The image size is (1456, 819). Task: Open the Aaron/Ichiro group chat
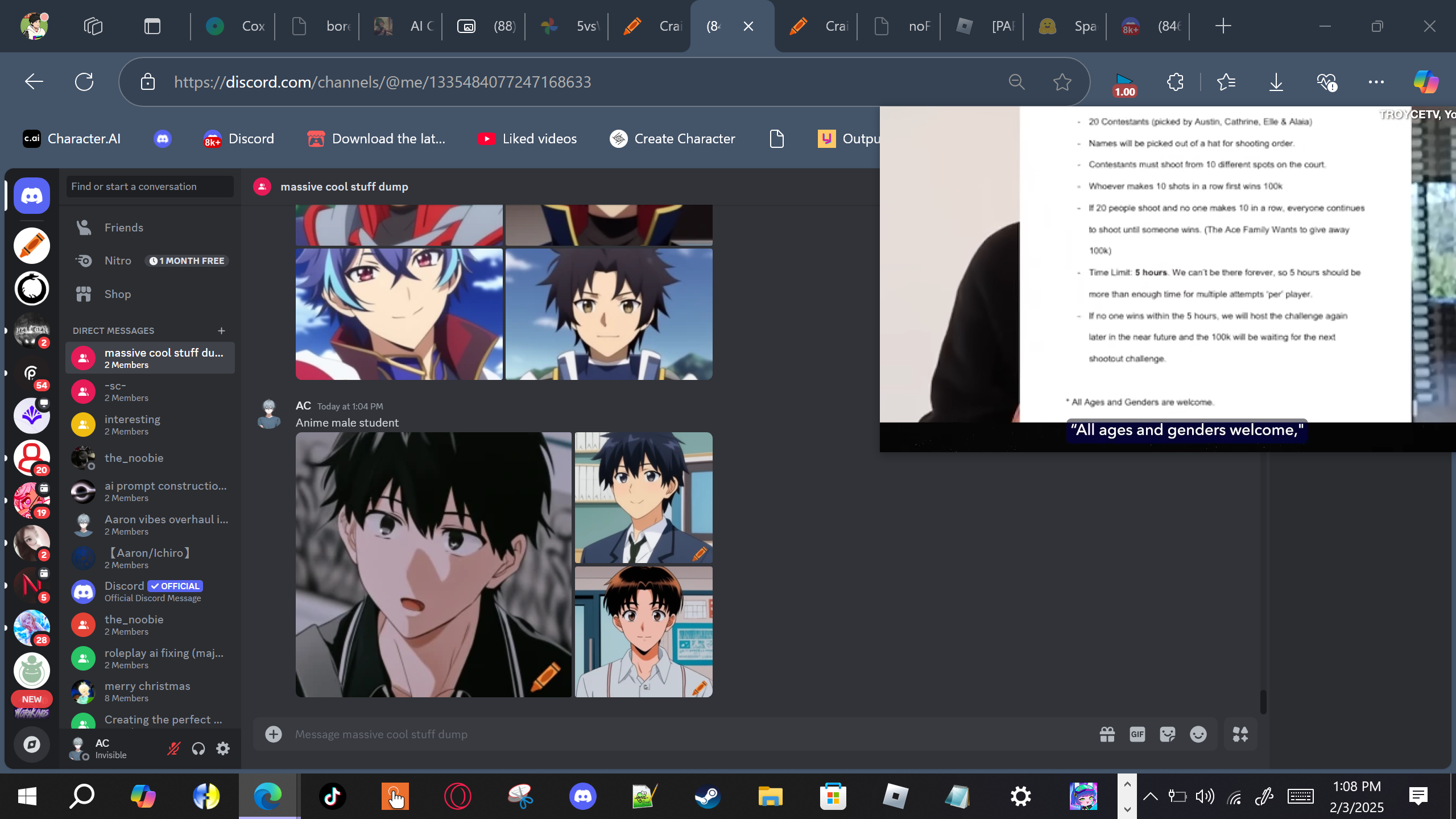(150, 559)
